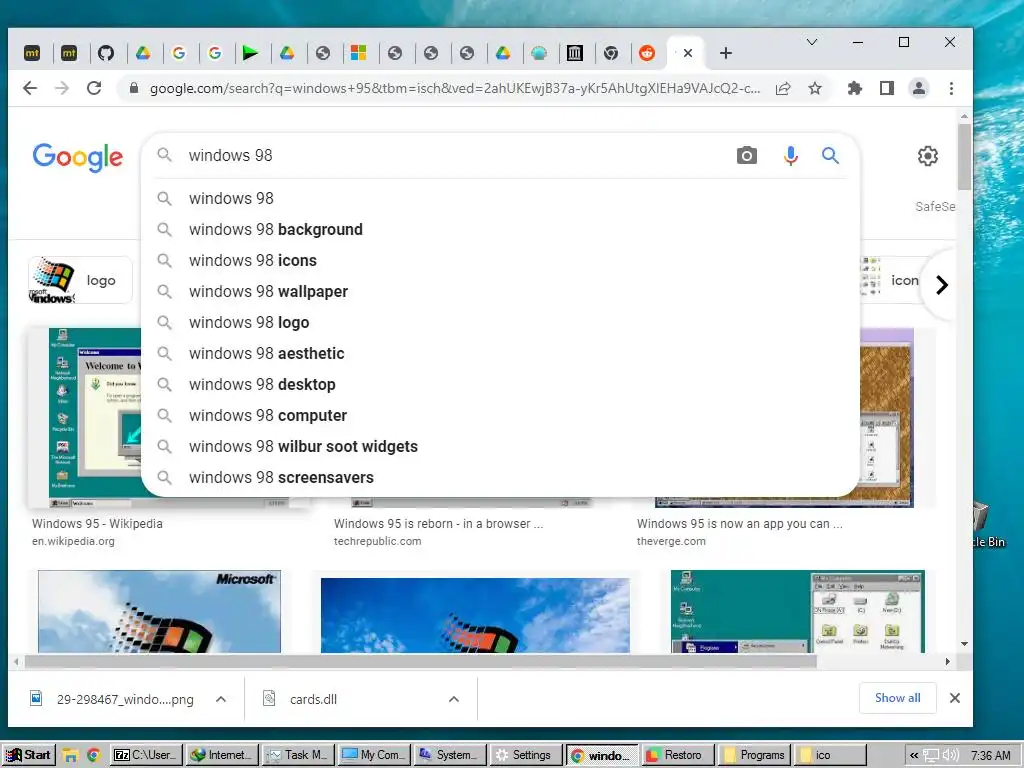This screenshot has height=768, width=1024.
Task: Expand hidden tray icons chevron
Action: click(x=914, y=756)
